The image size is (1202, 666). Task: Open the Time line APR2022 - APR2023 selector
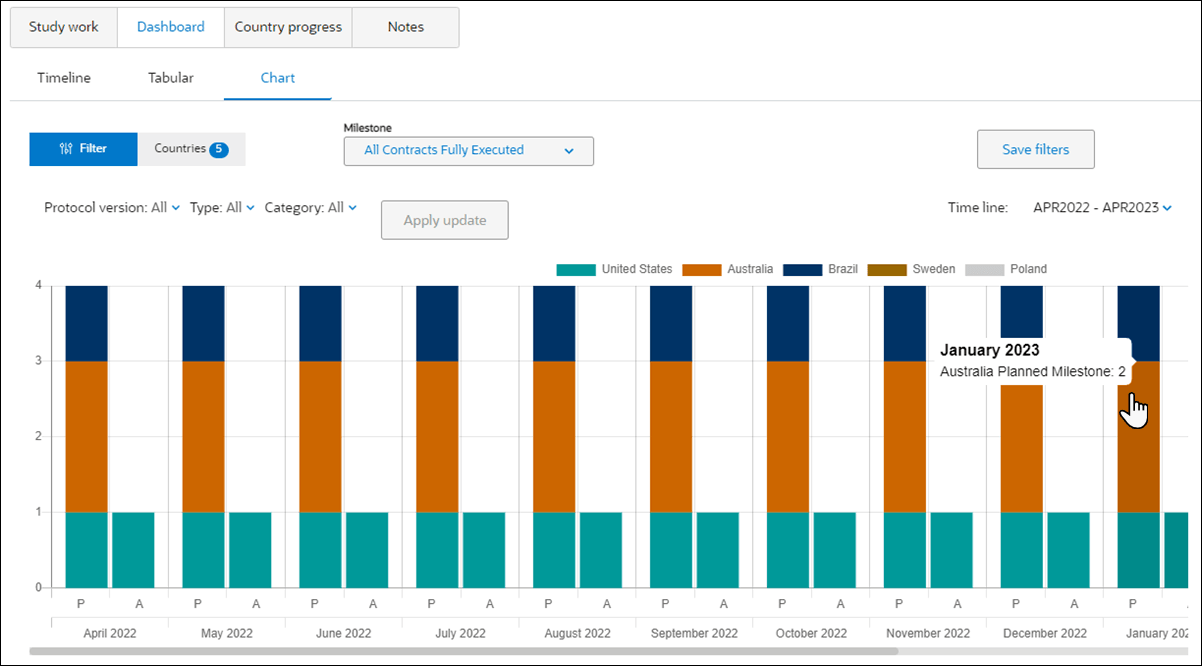pyautogui.click(x=1099, y=207)
